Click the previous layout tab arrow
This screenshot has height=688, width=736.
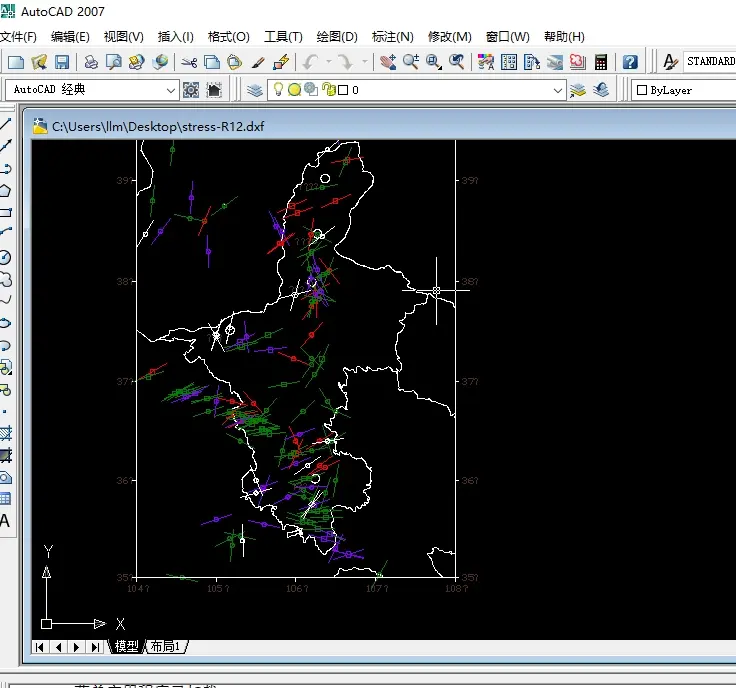(58, 647)
